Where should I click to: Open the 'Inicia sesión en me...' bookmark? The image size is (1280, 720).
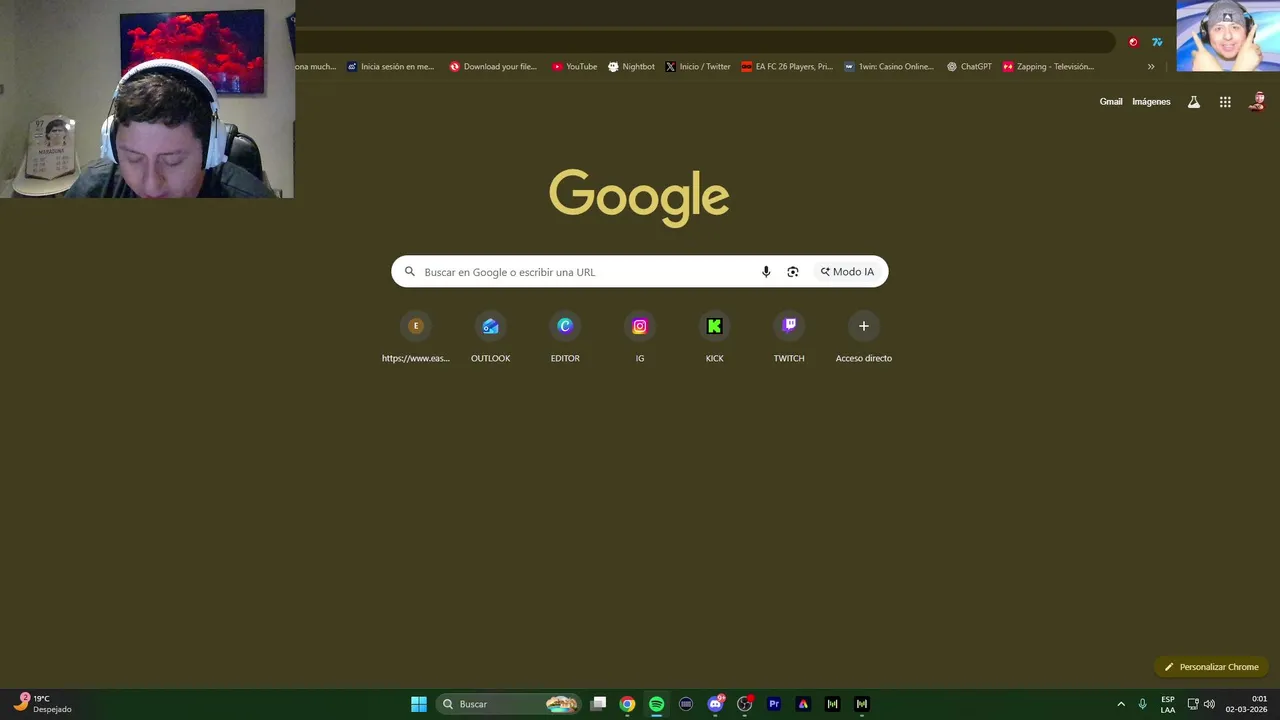(x=390, y=67)
